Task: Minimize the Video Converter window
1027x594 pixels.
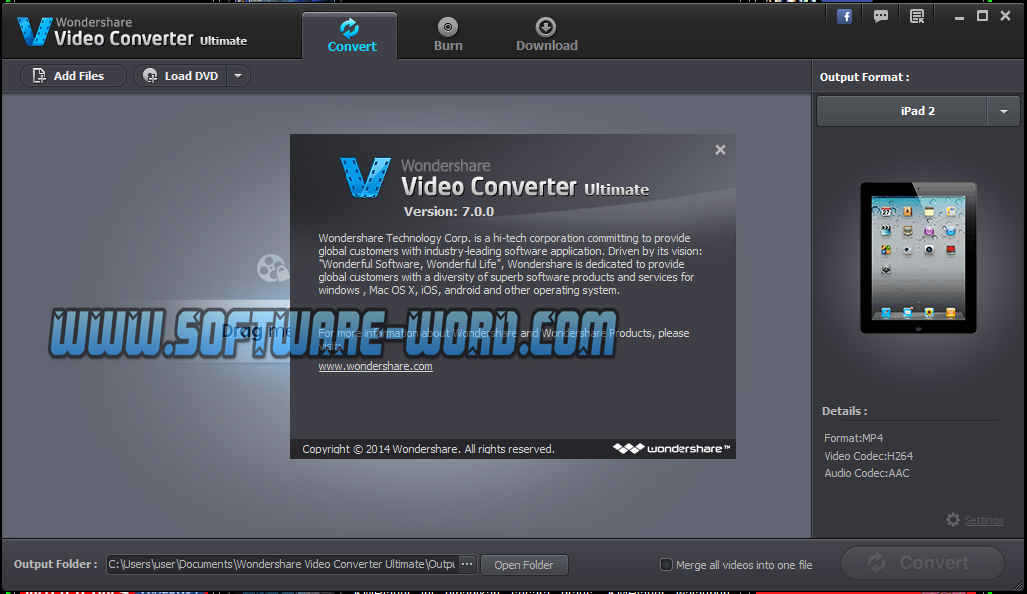Action: (x=959, y=17)
